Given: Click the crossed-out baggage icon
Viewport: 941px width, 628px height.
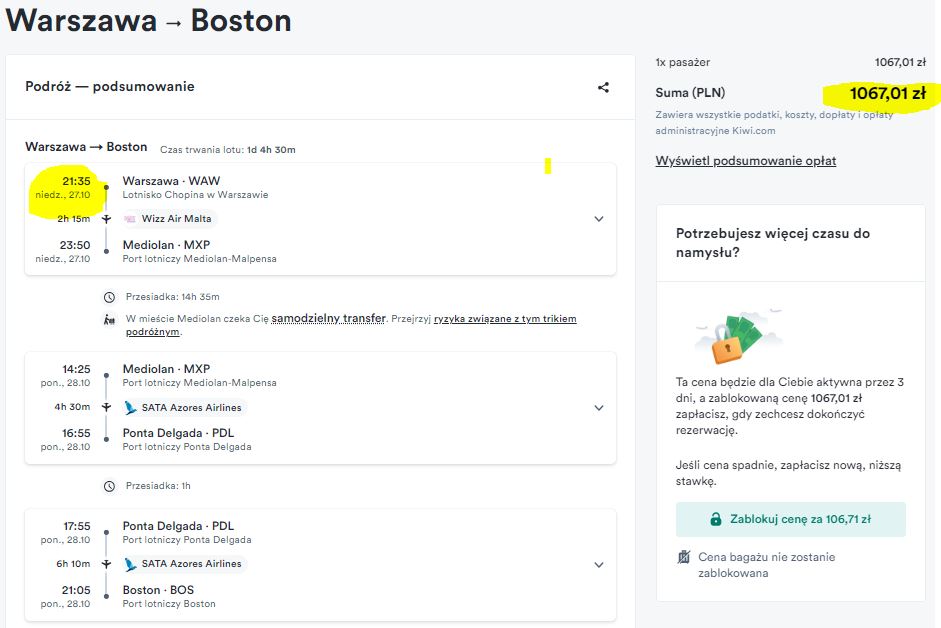Looking at the screenshot, I should (x=684, y=557).
